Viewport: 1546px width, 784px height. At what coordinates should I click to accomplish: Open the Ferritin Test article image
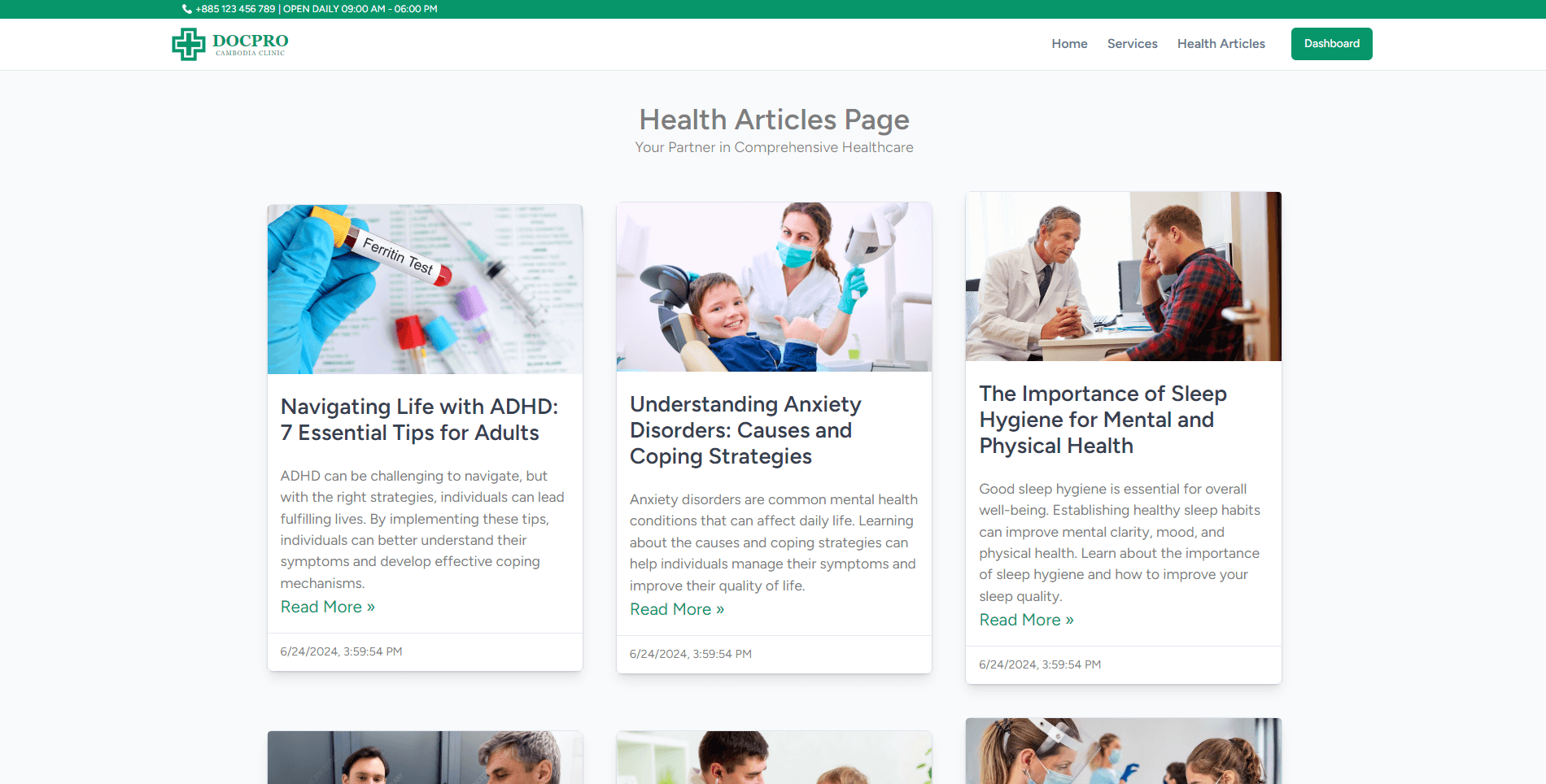[425, 290]
